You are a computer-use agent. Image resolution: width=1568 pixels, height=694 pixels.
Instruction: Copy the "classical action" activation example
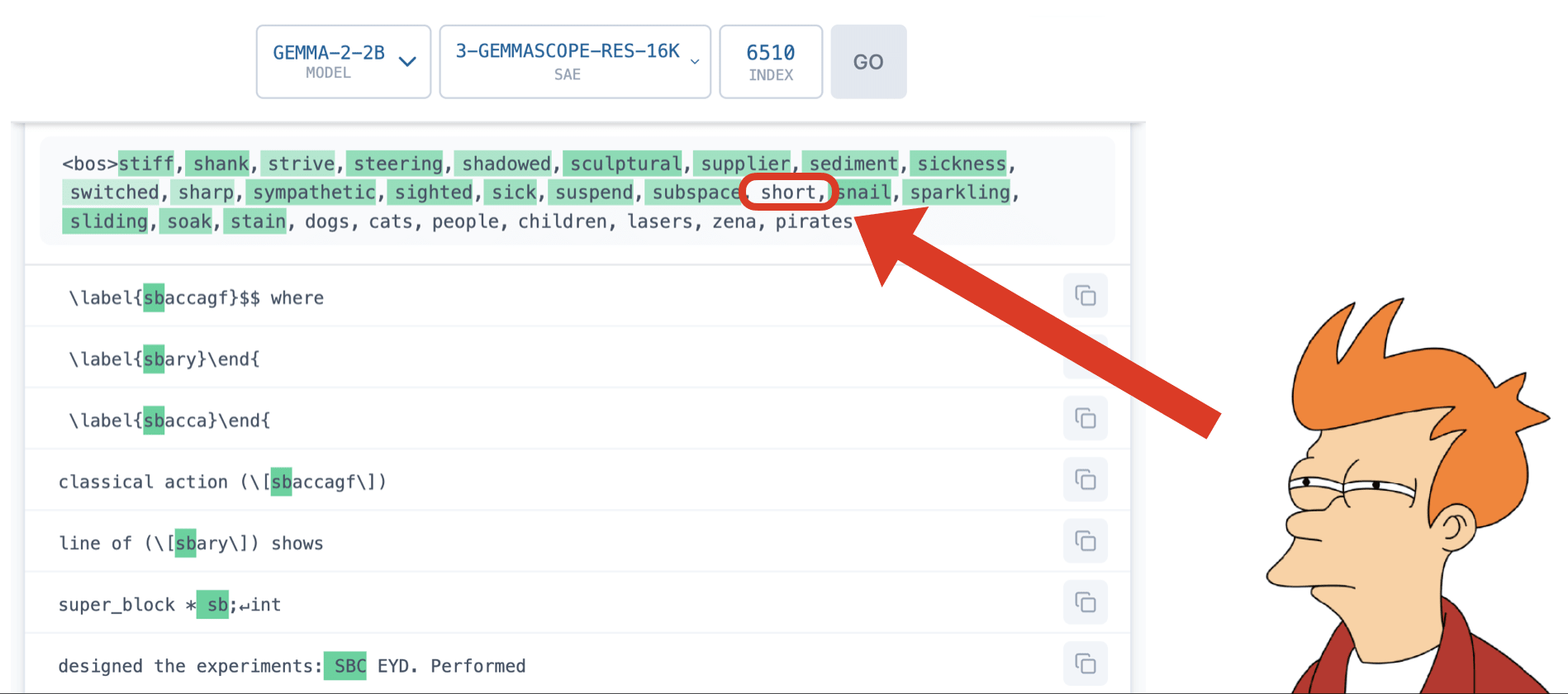(1085, 480)
